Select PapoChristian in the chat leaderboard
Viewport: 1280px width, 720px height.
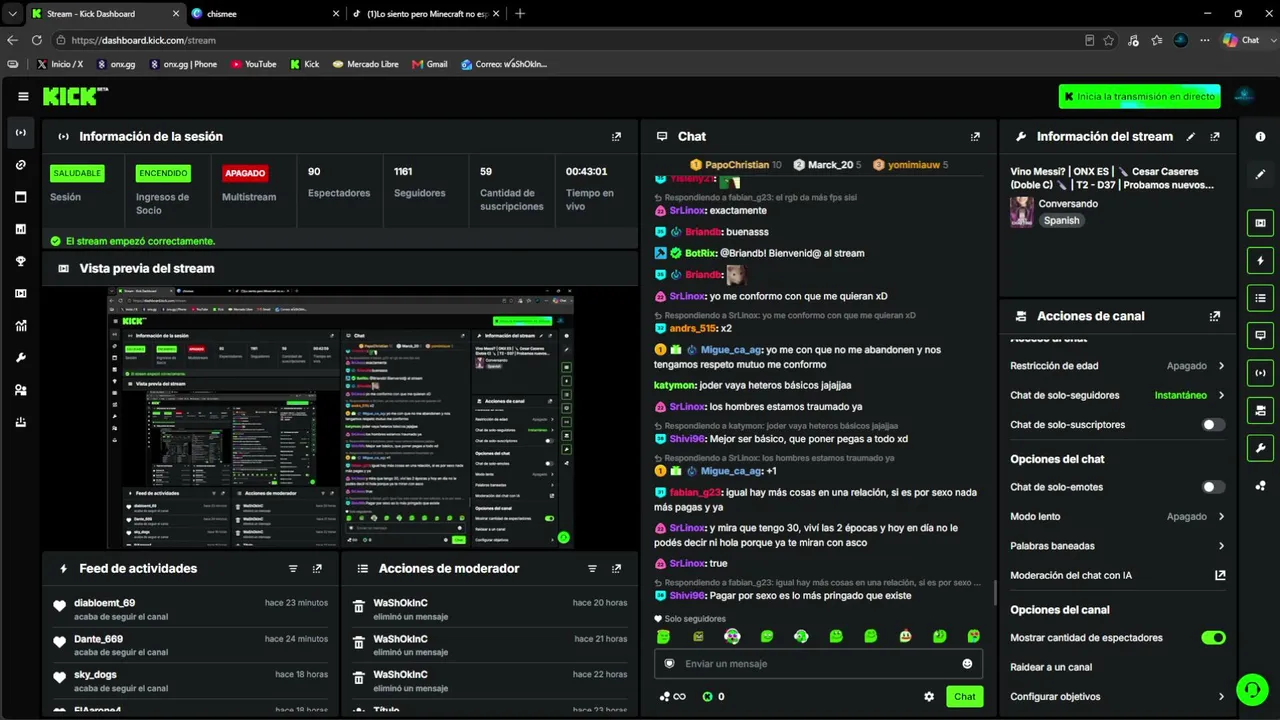pyautogui.click(x=737, y=165)
